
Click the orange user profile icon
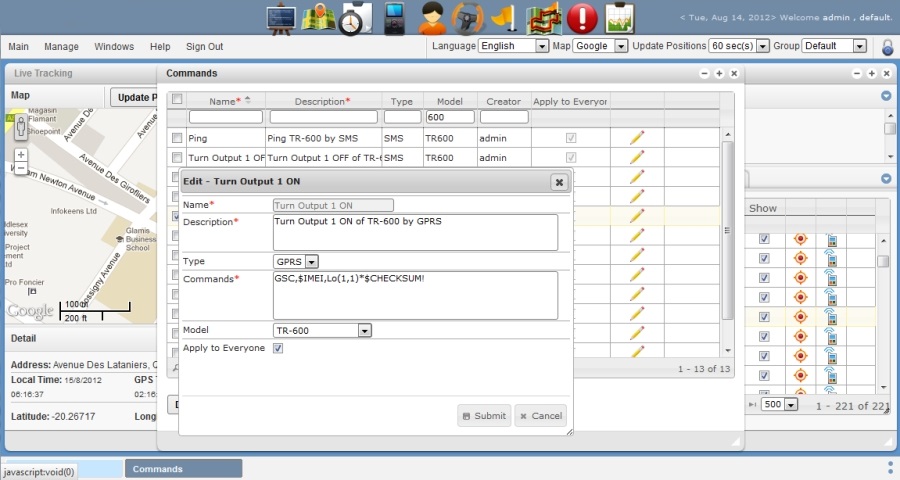point(433,18)
